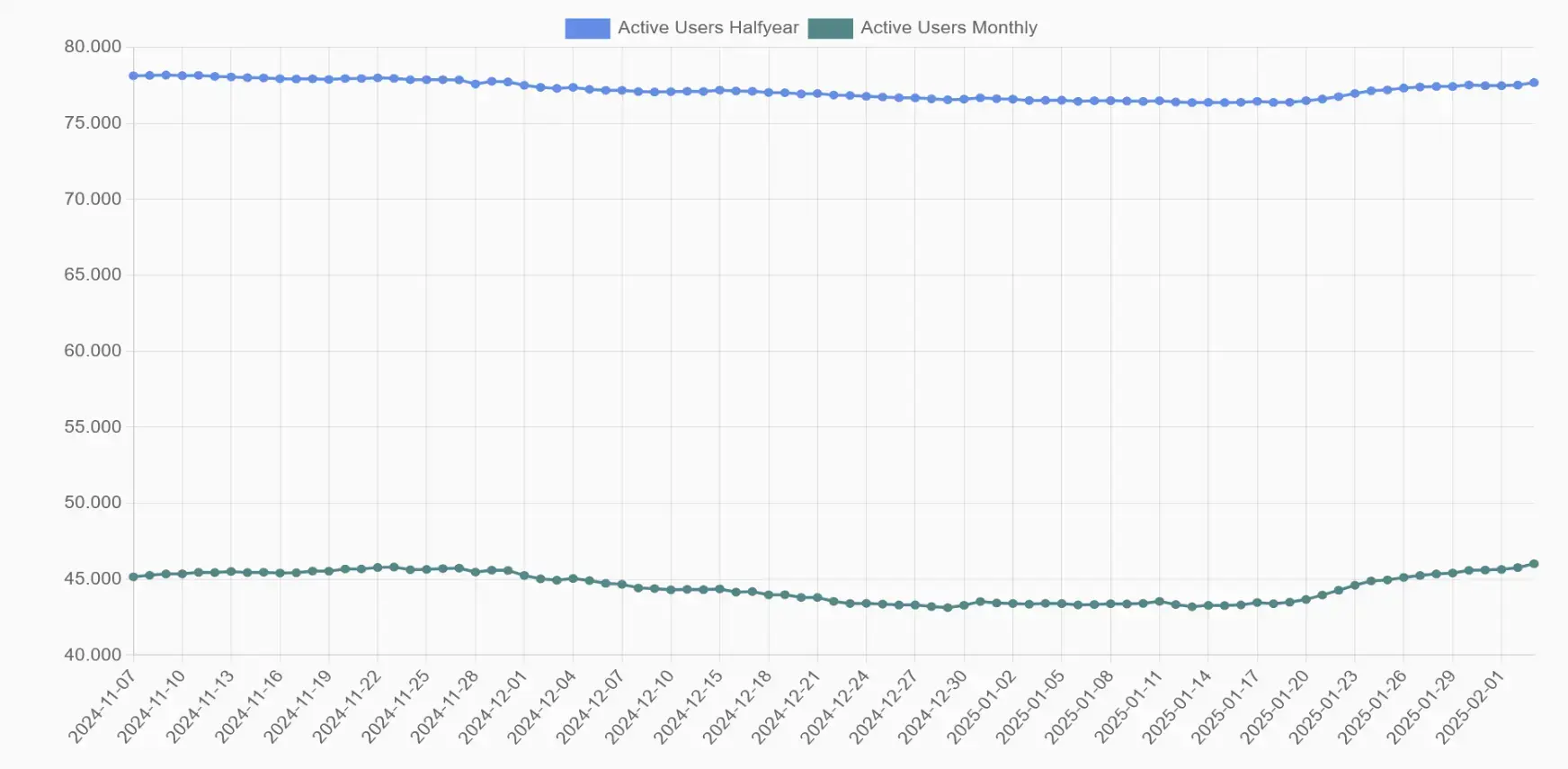The width and height of the screenshot is (1568, 769).
Task: Click Monthly data point at 2025-01-20
Action: tap(1305, 599)
